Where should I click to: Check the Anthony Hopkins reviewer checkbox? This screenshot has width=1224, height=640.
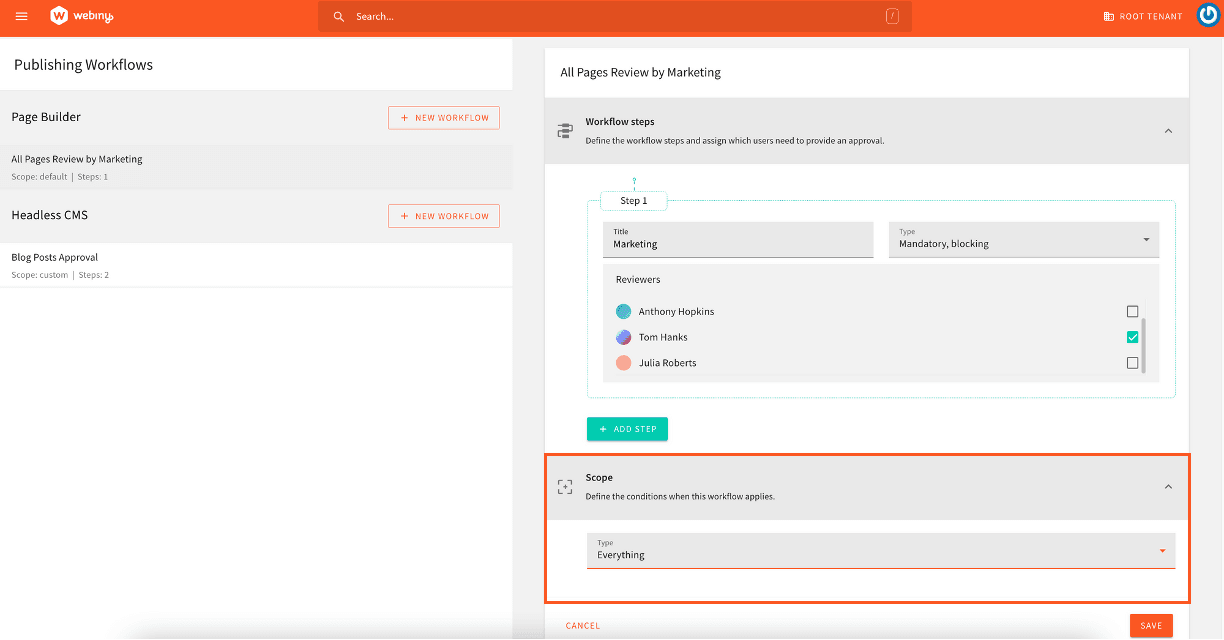(1132, 311)
